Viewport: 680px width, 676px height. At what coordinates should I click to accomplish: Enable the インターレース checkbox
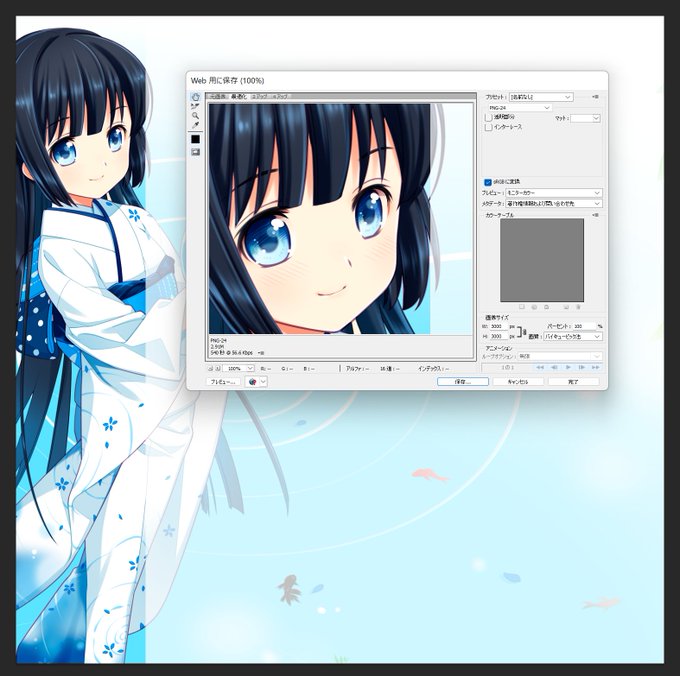tap(488, 127)
